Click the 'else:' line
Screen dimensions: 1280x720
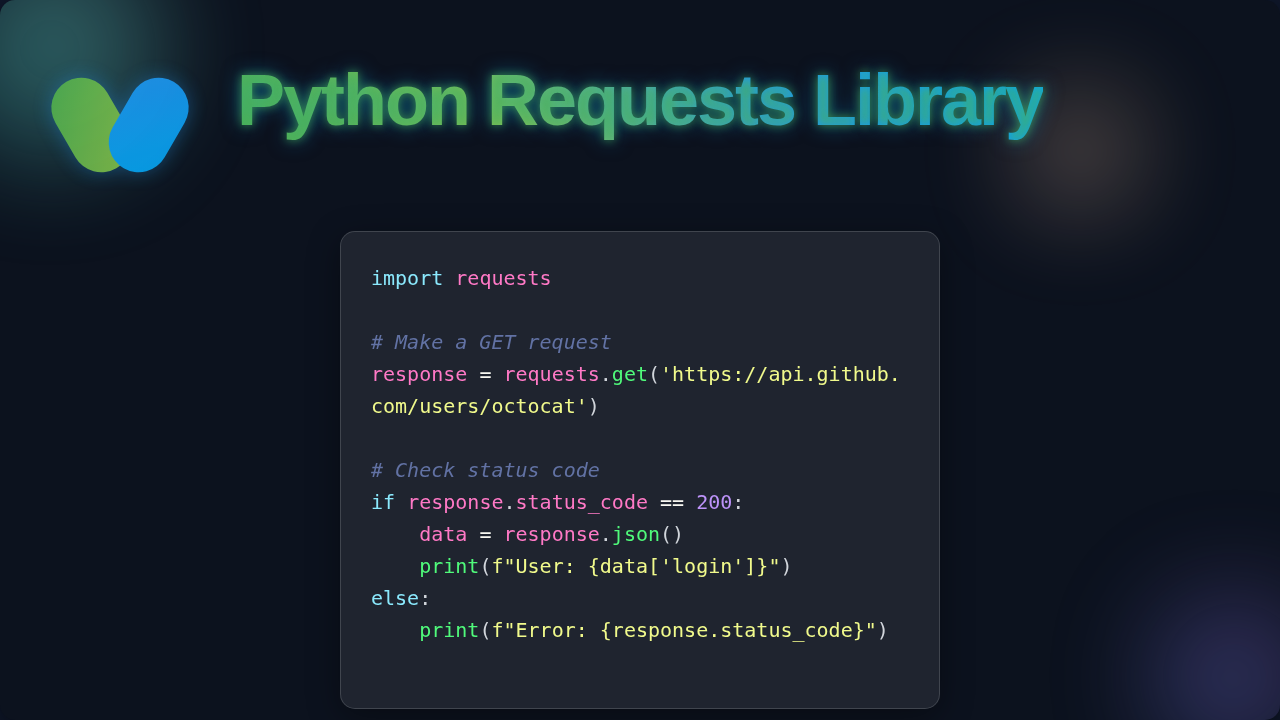point(401,598)
